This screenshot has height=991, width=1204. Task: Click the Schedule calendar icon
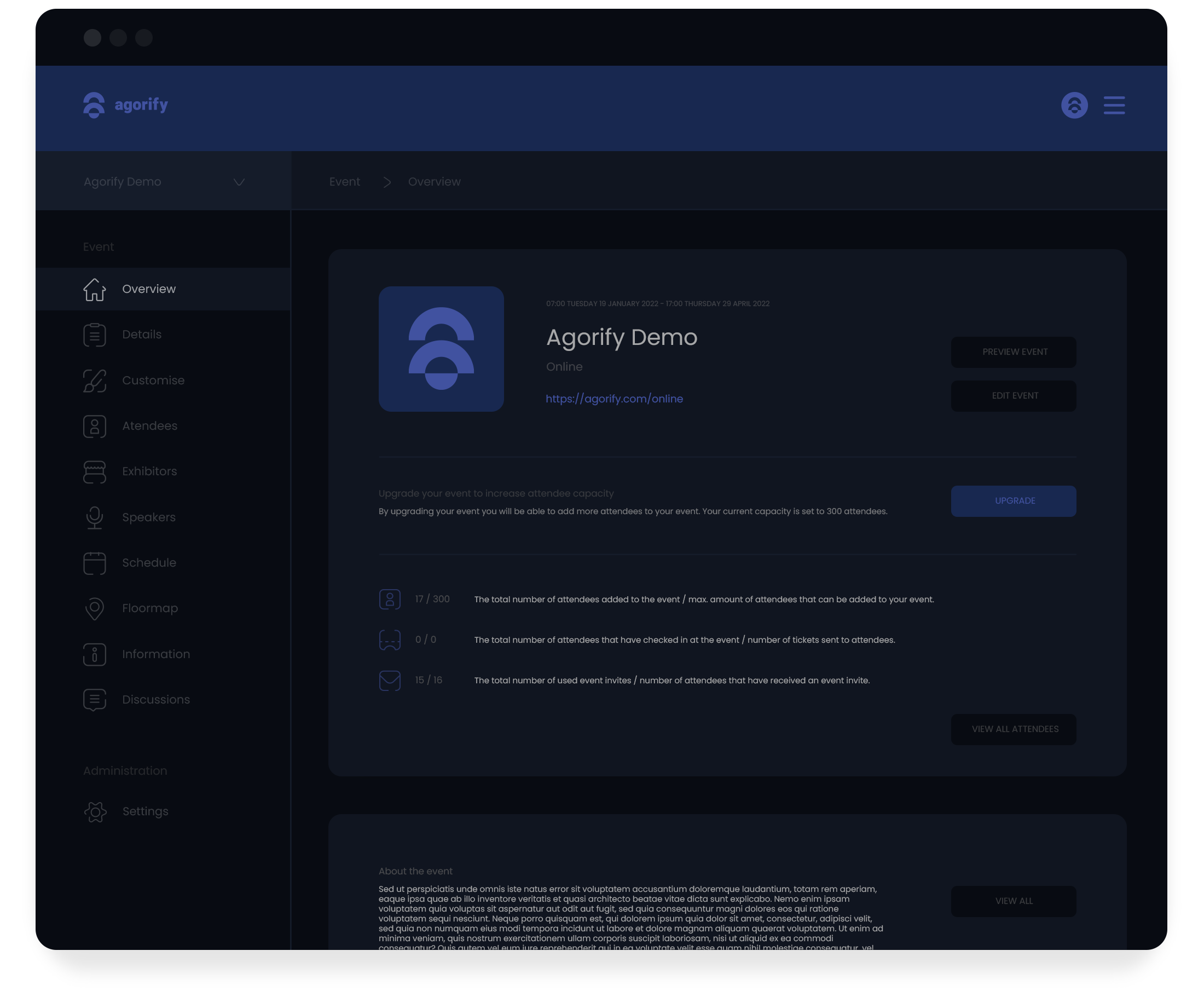[95, 563]
